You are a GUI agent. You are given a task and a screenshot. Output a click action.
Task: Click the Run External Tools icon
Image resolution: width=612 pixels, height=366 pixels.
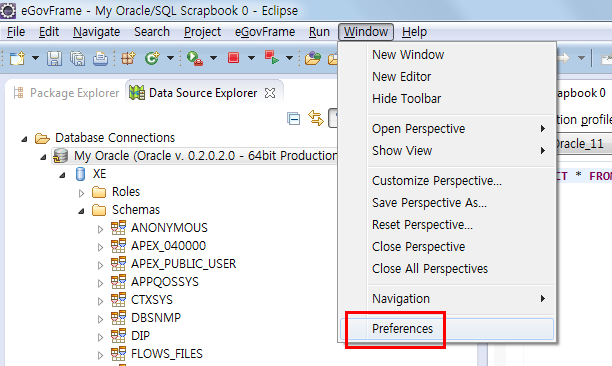coord(195,59)
